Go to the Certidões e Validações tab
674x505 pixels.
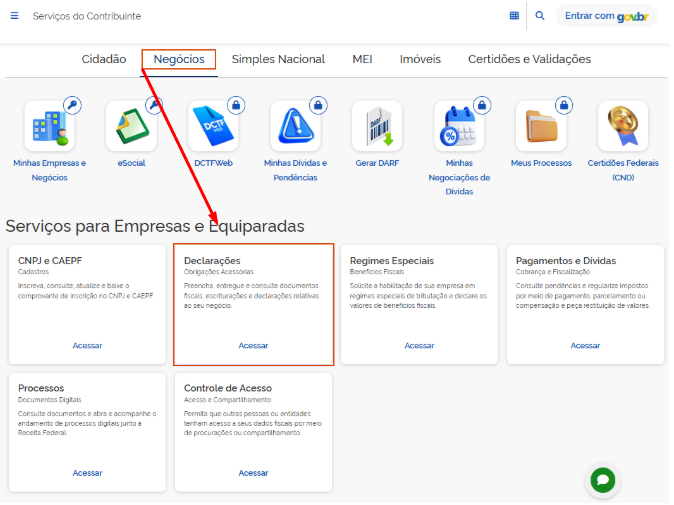click(x=529, y=59)
